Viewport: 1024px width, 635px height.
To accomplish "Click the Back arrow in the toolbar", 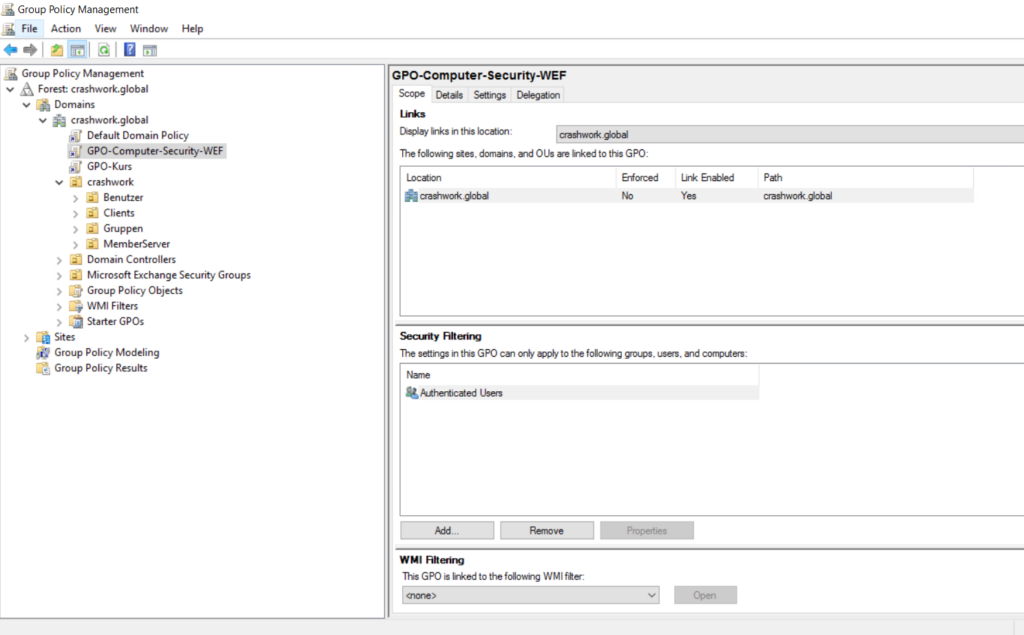I will pyautogui.click(x=10, y=50).
